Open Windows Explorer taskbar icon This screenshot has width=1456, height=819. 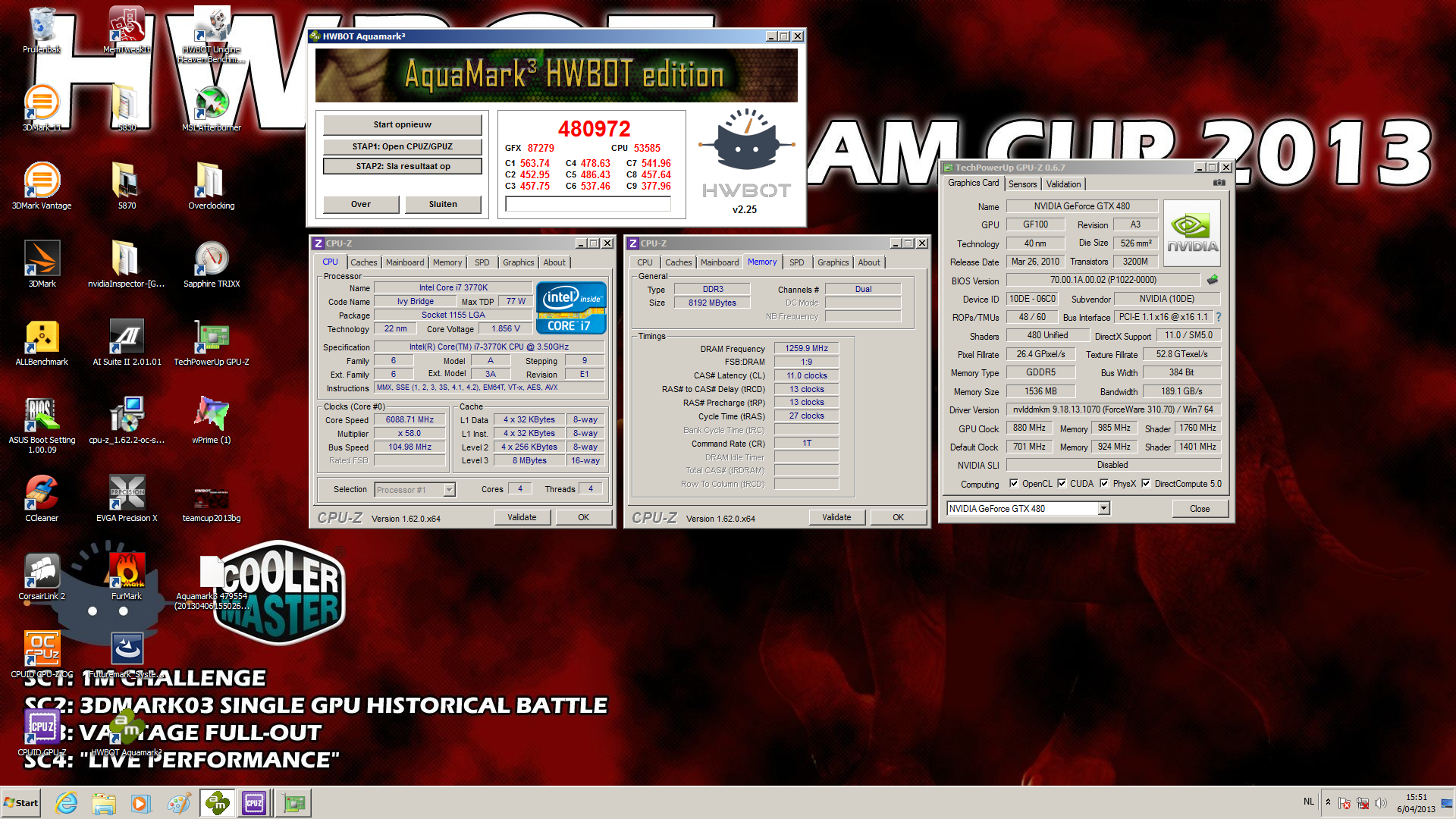click(x=104, y=803)
